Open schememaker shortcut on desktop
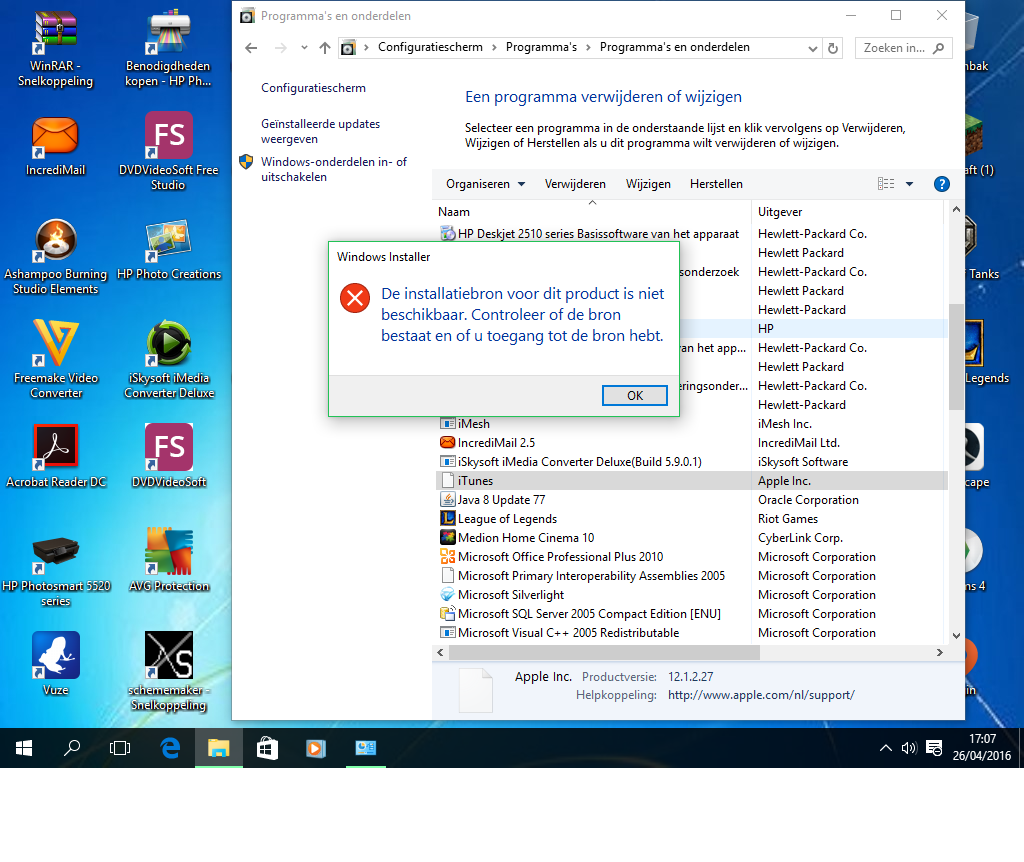Viewport: 1024px width, 862px height. click(x=168, y=671)
